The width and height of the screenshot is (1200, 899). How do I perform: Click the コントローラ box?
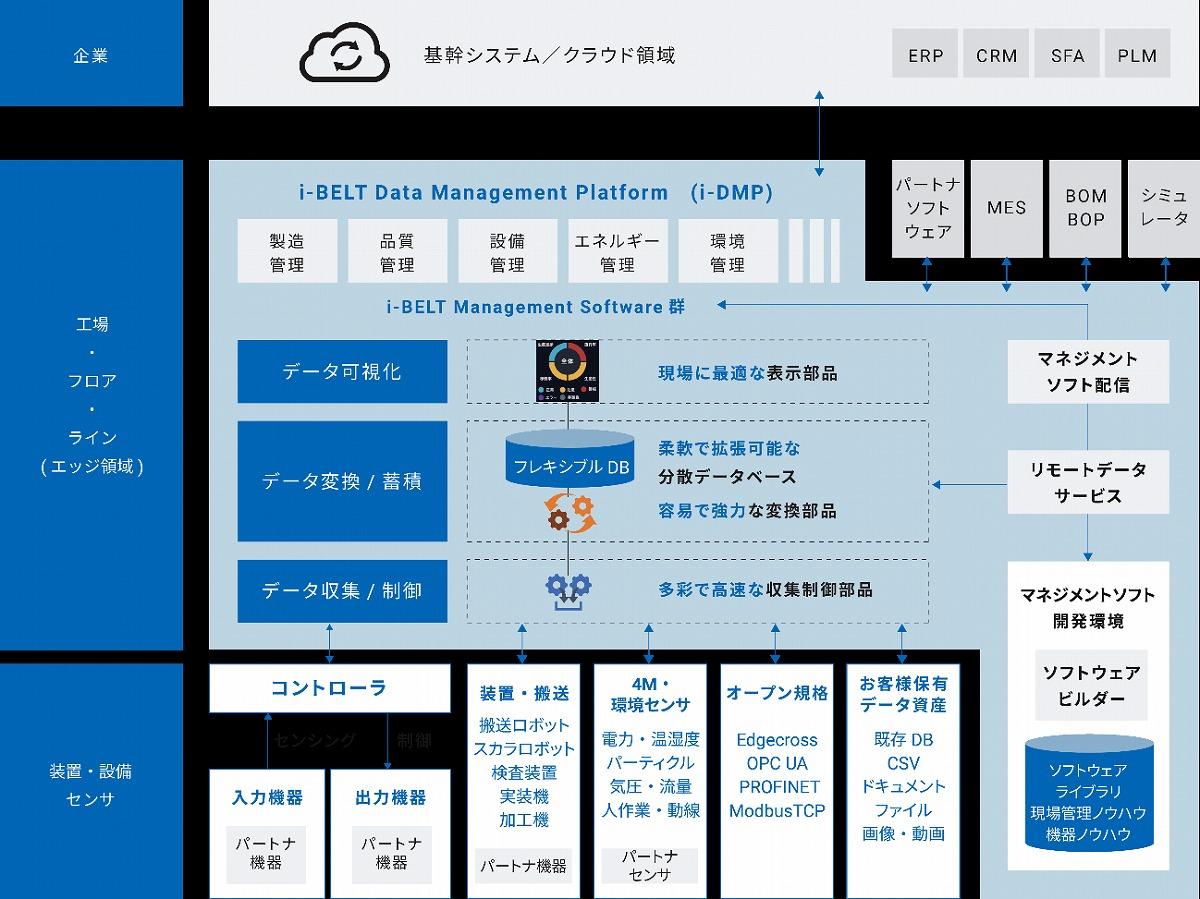329,688
